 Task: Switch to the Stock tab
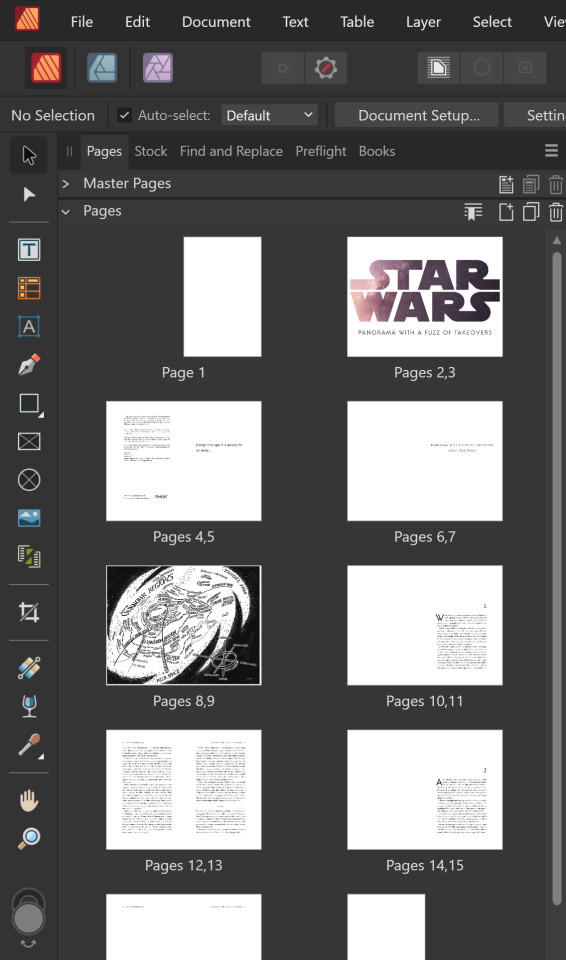click(151, 151)
